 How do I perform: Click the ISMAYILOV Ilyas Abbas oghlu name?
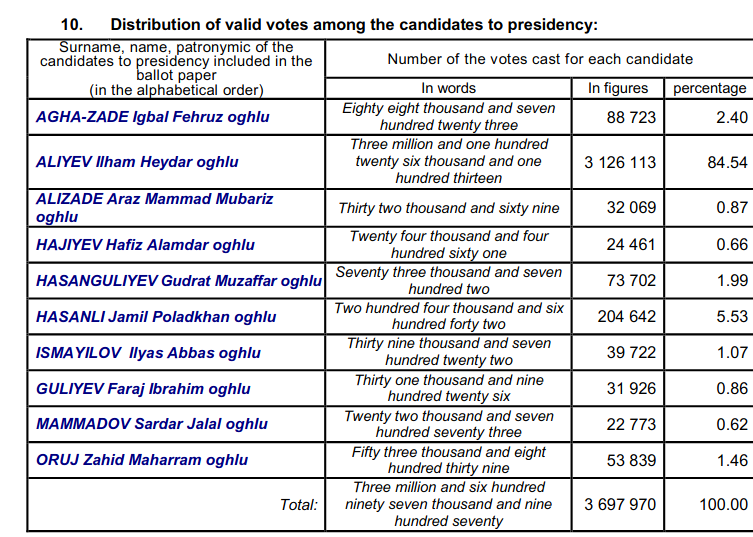tap(148, 353)
